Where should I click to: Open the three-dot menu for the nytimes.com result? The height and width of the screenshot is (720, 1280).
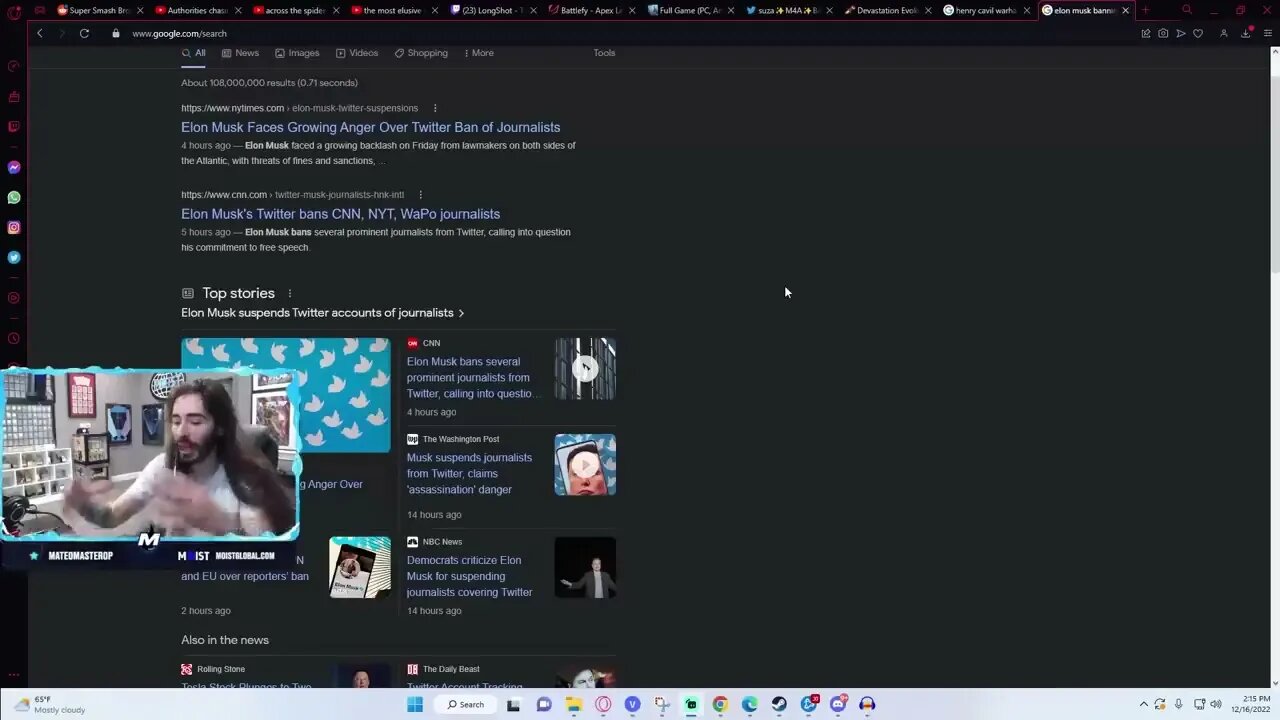[434, 108]
